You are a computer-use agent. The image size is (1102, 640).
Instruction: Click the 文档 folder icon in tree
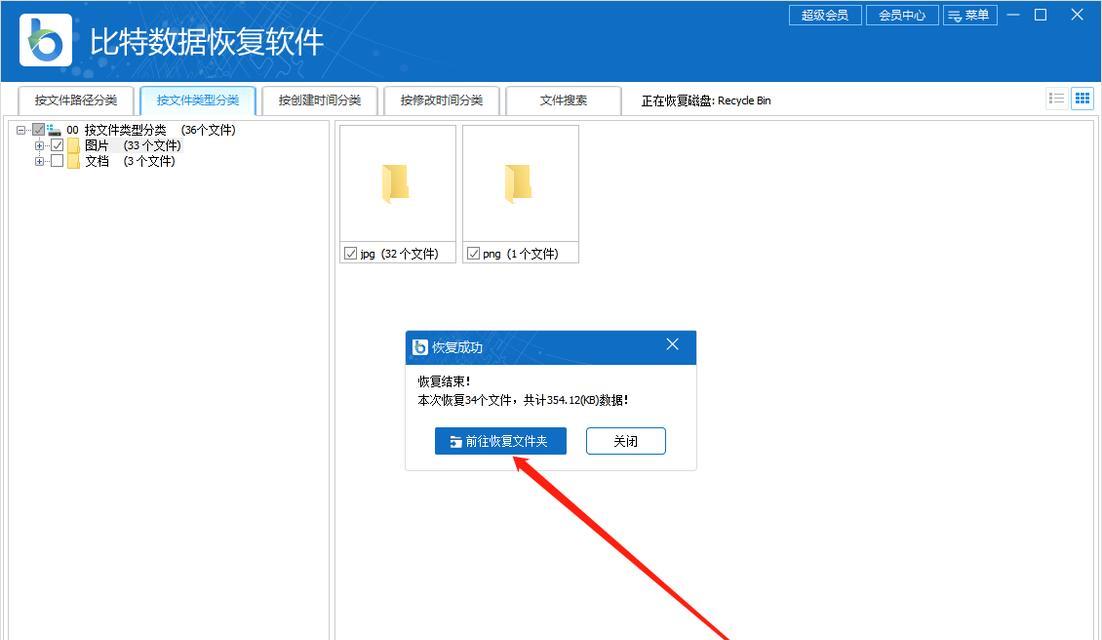click(x=74, y=162)
